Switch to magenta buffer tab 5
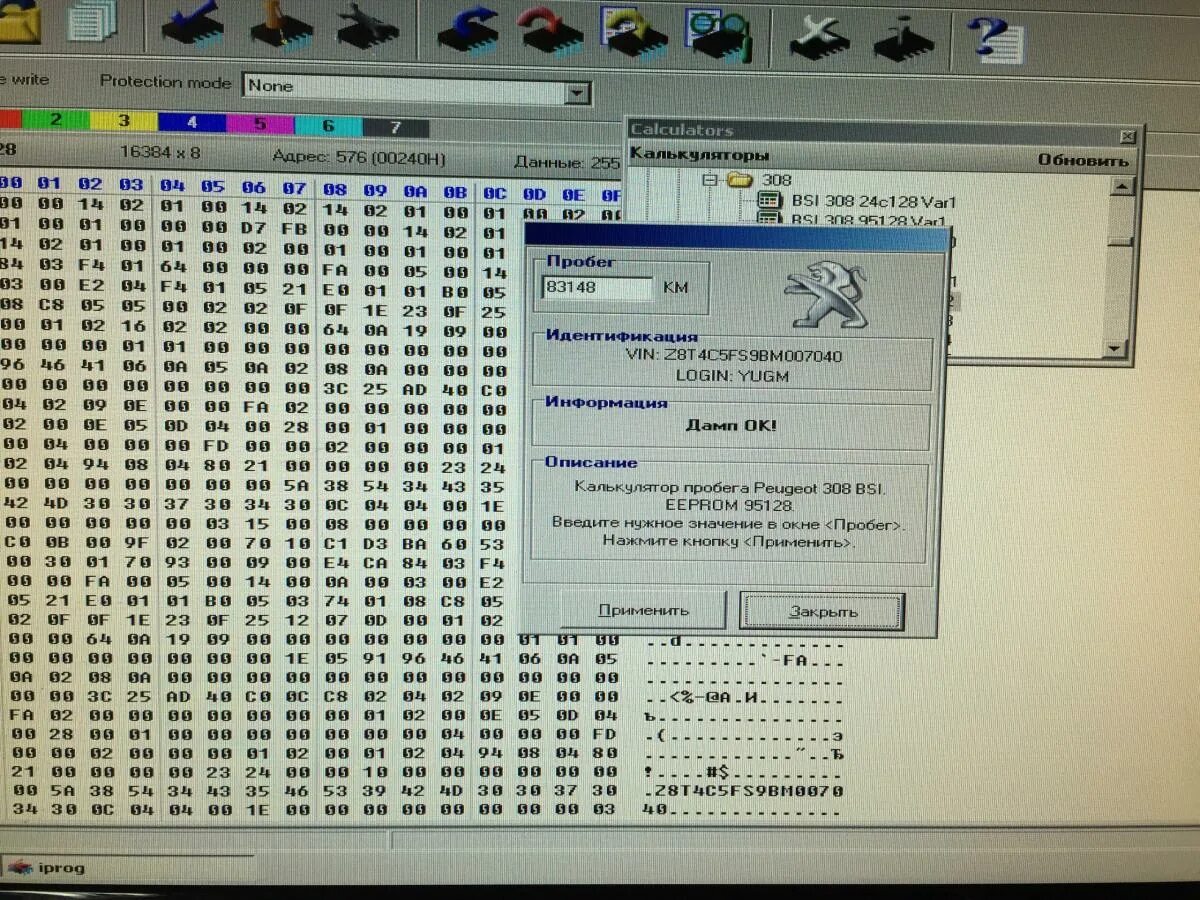Viewport: 1200px width, 900px height. pyautogui.click(x=260, y=125)
